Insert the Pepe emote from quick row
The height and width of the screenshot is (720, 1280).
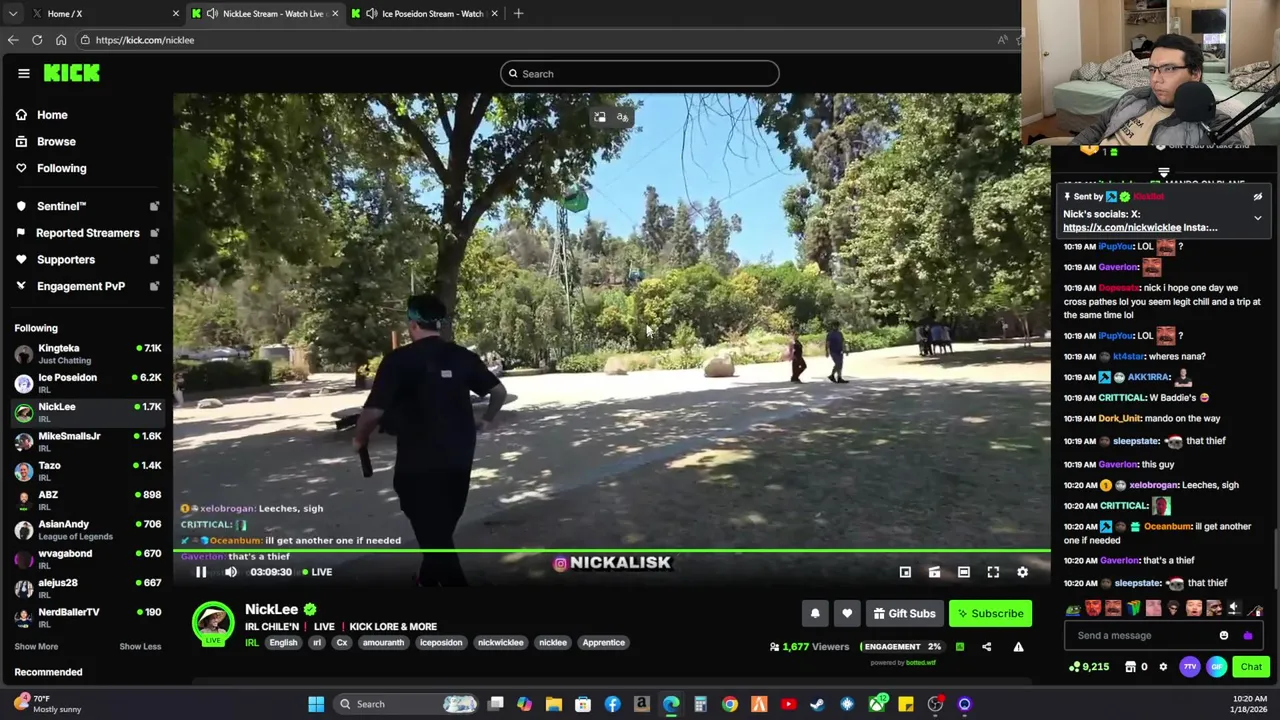pos(1073,608)
